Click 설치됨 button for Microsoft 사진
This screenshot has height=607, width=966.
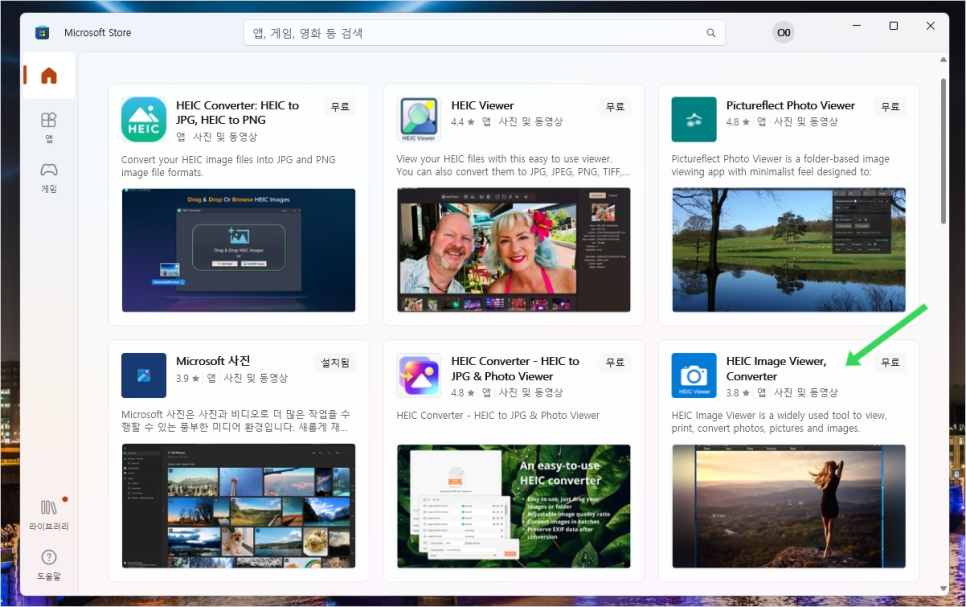pos(335,363)
